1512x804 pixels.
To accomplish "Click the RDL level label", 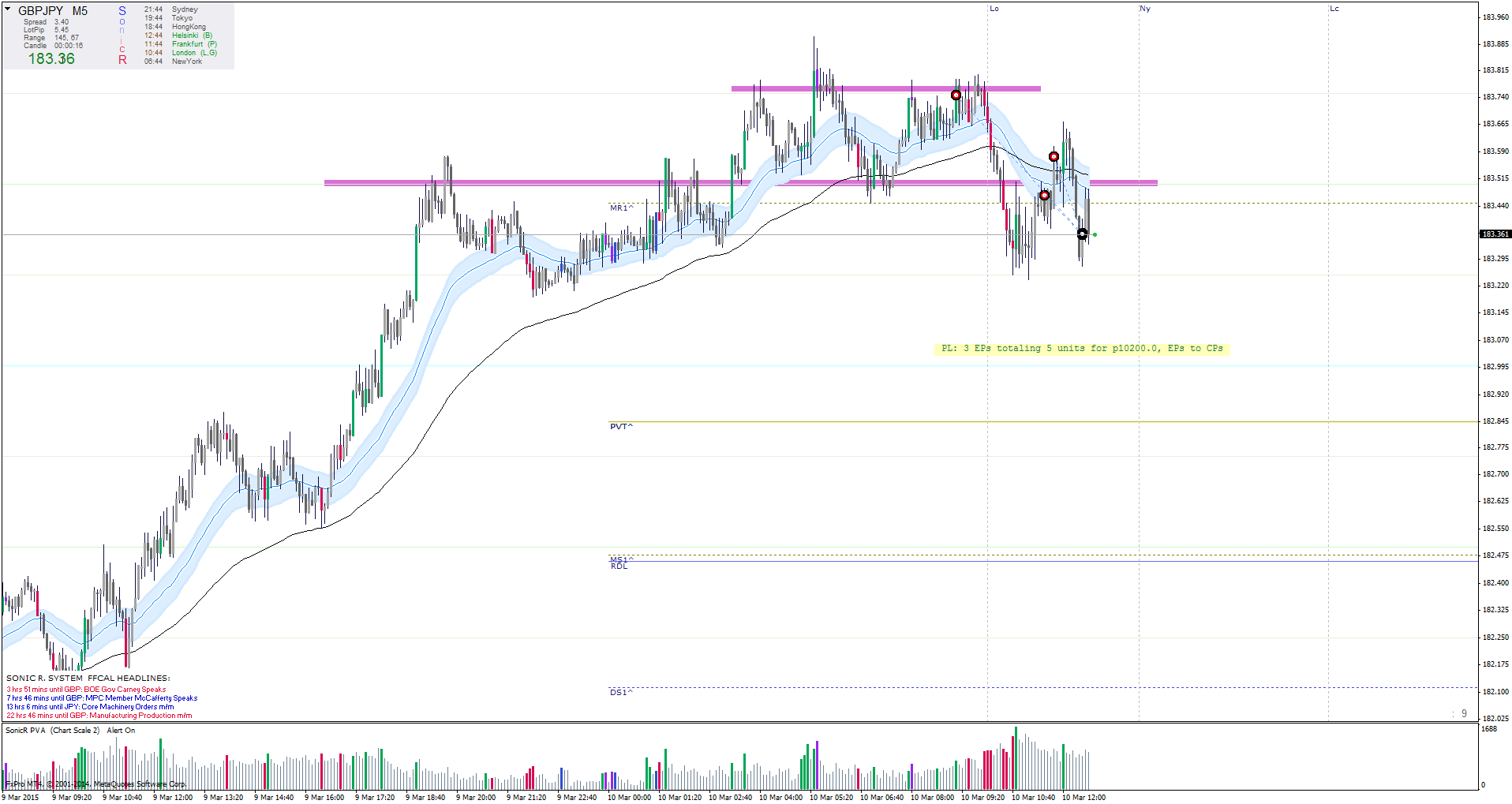I will tap(619, 567).
